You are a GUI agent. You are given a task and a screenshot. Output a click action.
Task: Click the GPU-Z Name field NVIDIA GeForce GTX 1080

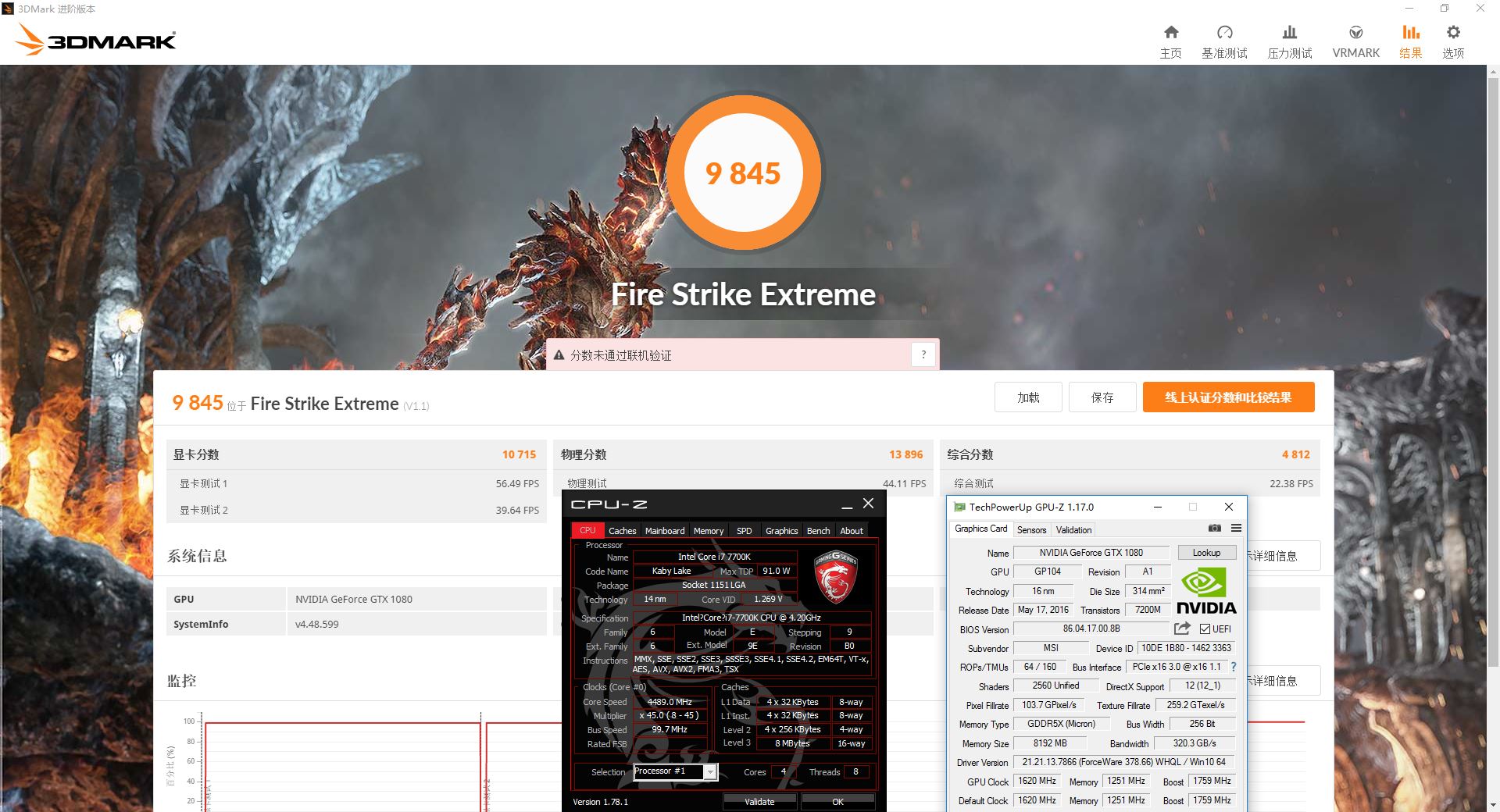pyautogui.click(x=1091, y=552)
